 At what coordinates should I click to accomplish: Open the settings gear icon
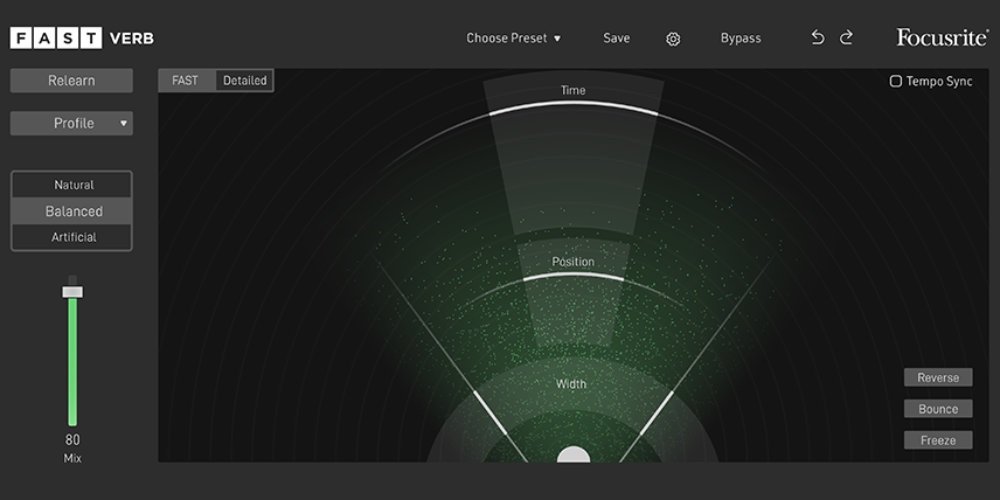[673, 39]
